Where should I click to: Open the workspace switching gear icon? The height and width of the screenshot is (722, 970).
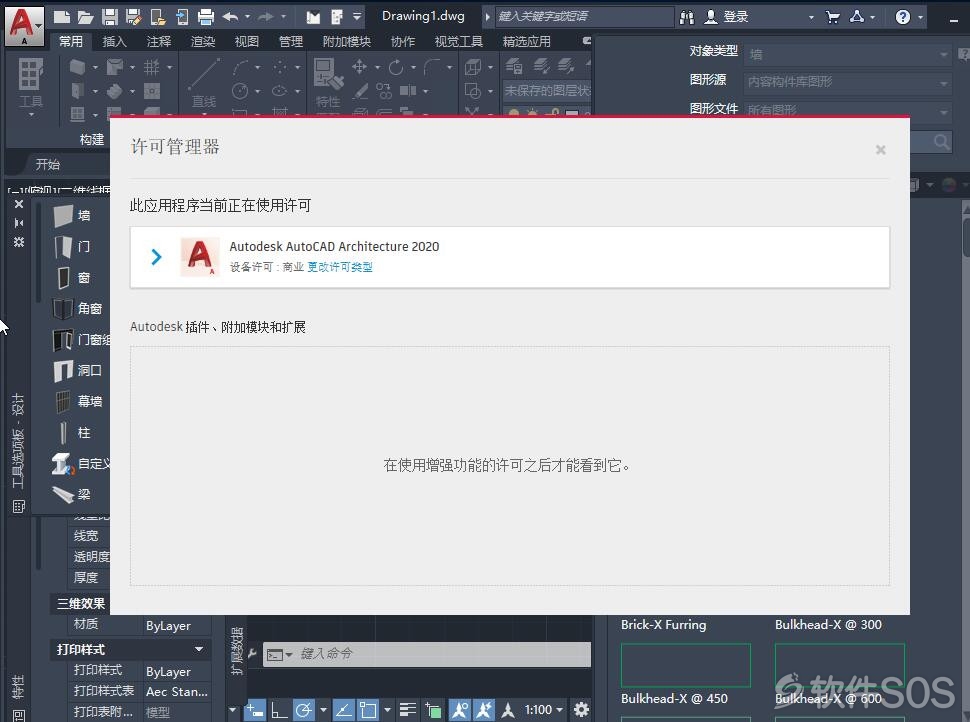[581, 710]
